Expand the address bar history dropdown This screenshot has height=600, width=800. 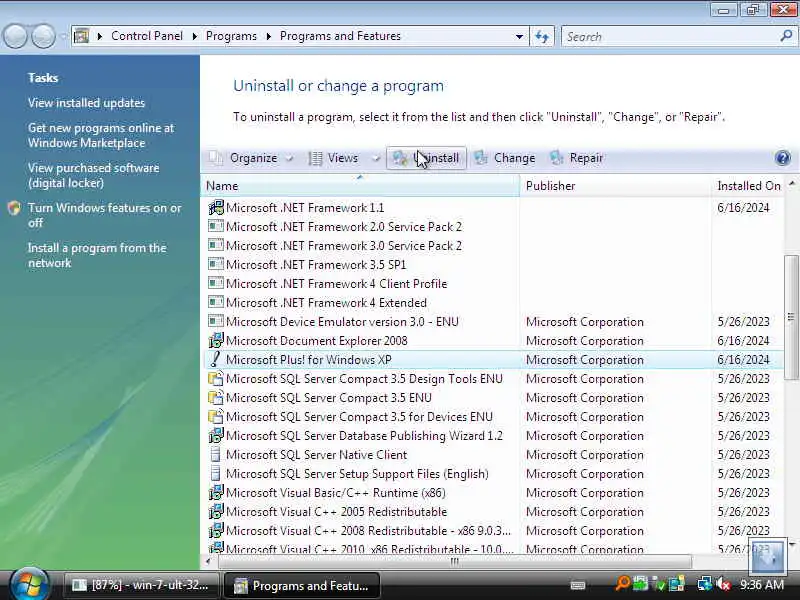pos(519,37)
